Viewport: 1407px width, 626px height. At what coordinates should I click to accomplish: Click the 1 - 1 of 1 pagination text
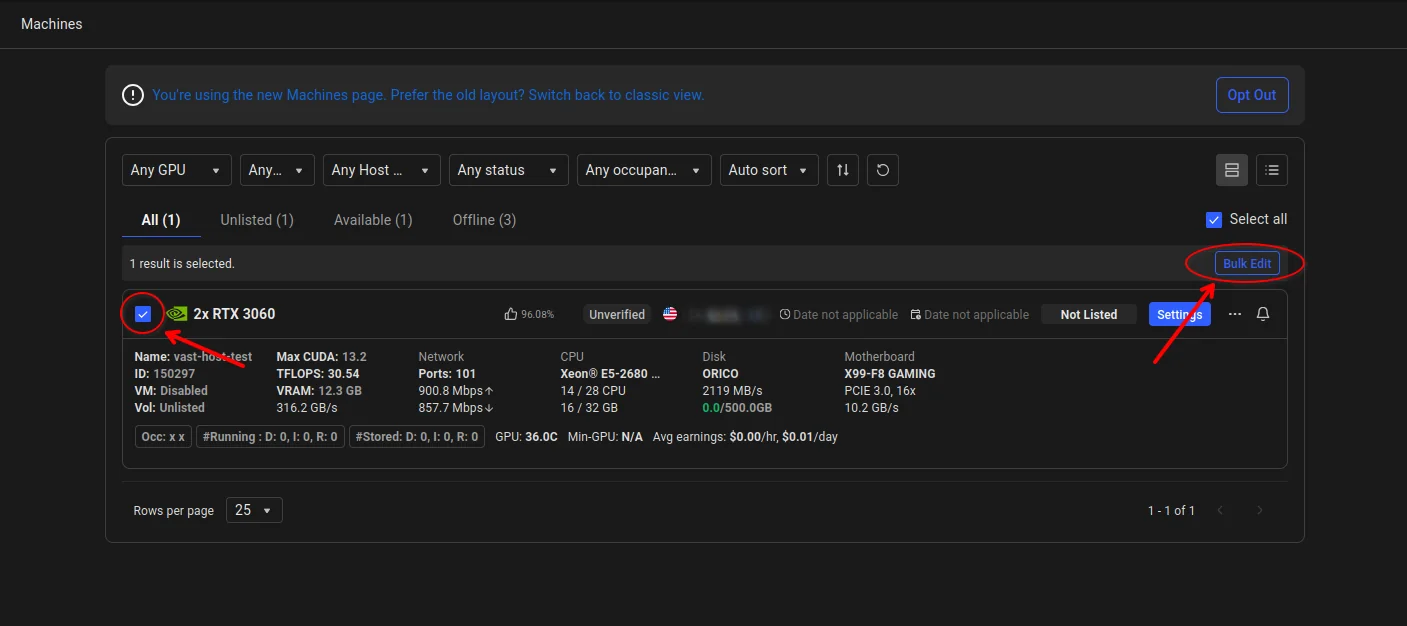click(1171, 510)
